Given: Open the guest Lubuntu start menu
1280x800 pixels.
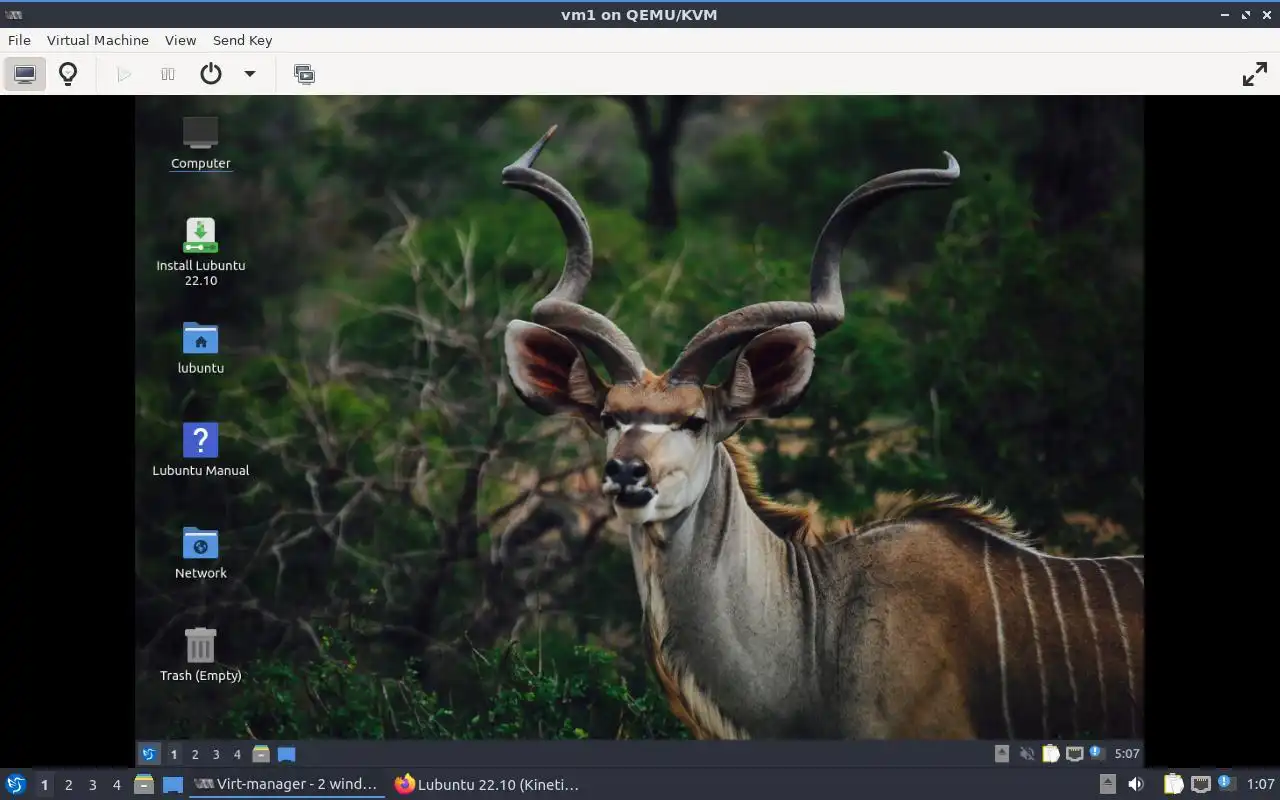Looking at the screenshot, I should [x=149, y=754].
